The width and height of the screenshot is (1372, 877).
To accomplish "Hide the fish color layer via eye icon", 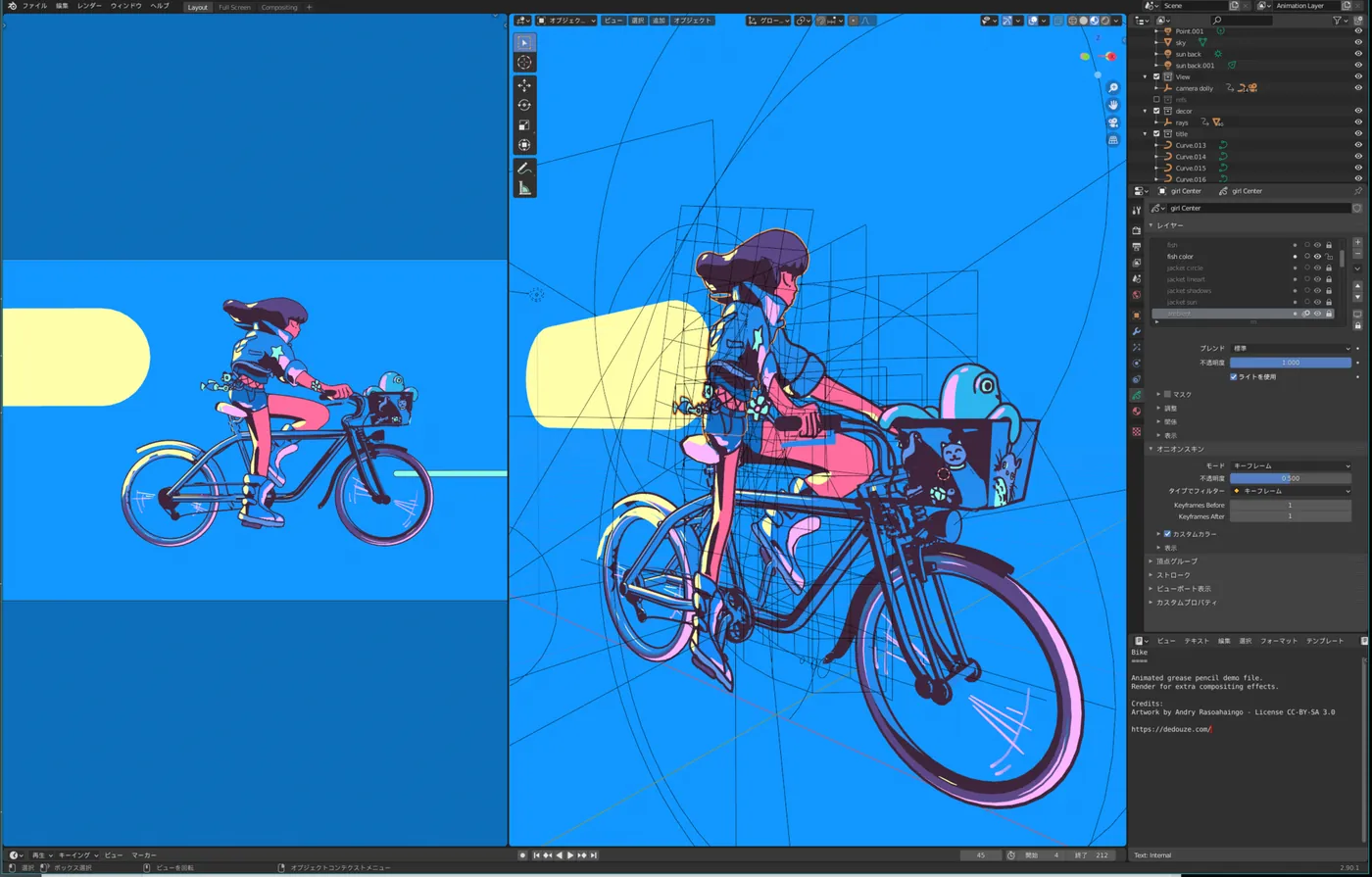I will pos(1318,257).
